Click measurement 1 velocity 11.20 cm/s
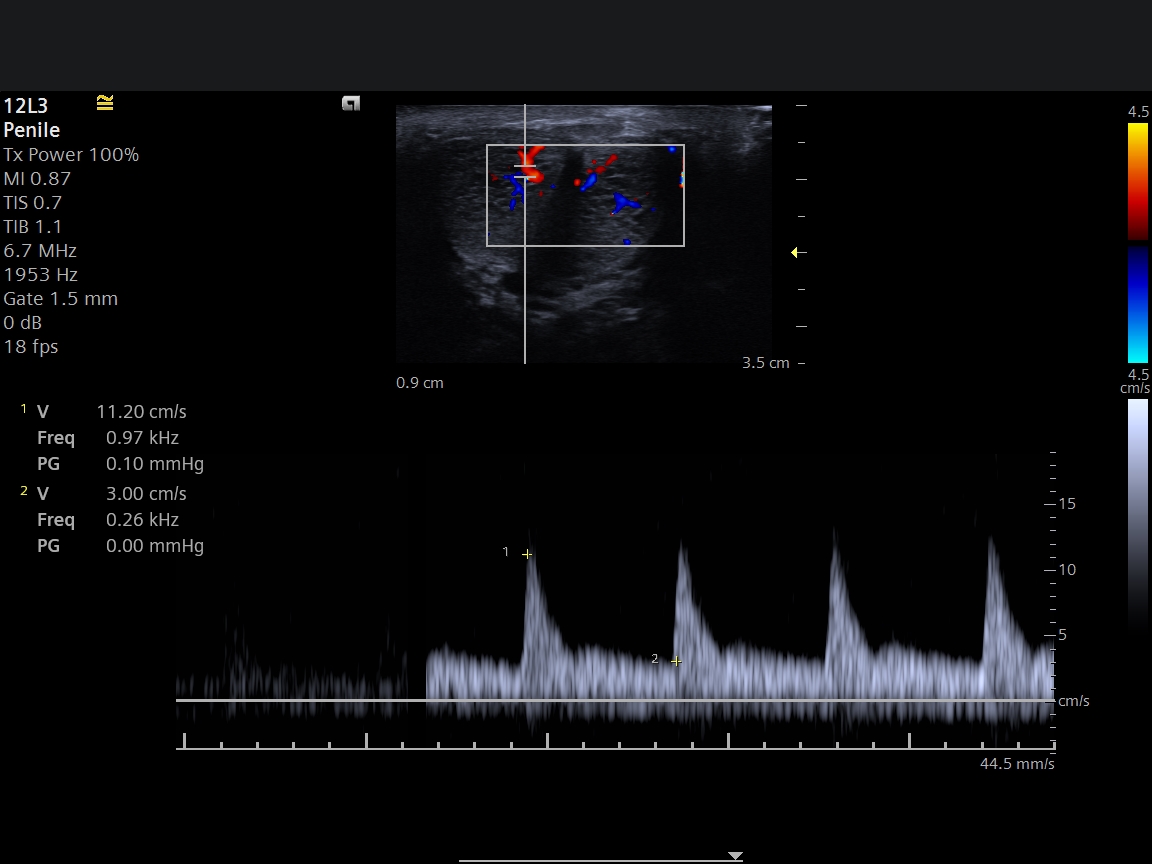Image resolution: width=1152 pixels, height=864 pixels. [x=141, y=412]
